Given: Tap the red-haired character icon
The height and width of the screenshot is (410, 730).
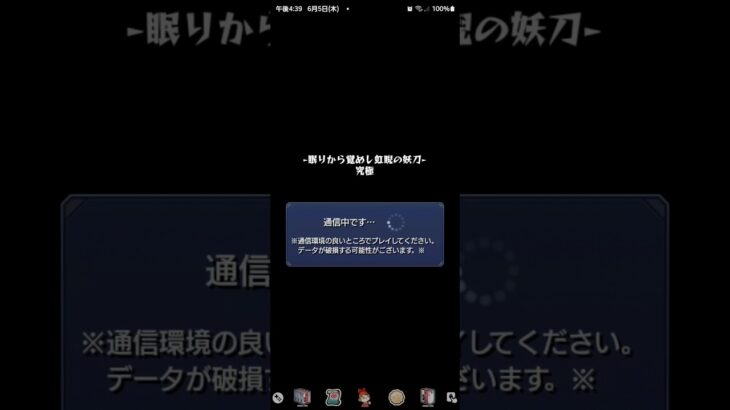Looking at the screenshot, I should [x=365, y=397].
